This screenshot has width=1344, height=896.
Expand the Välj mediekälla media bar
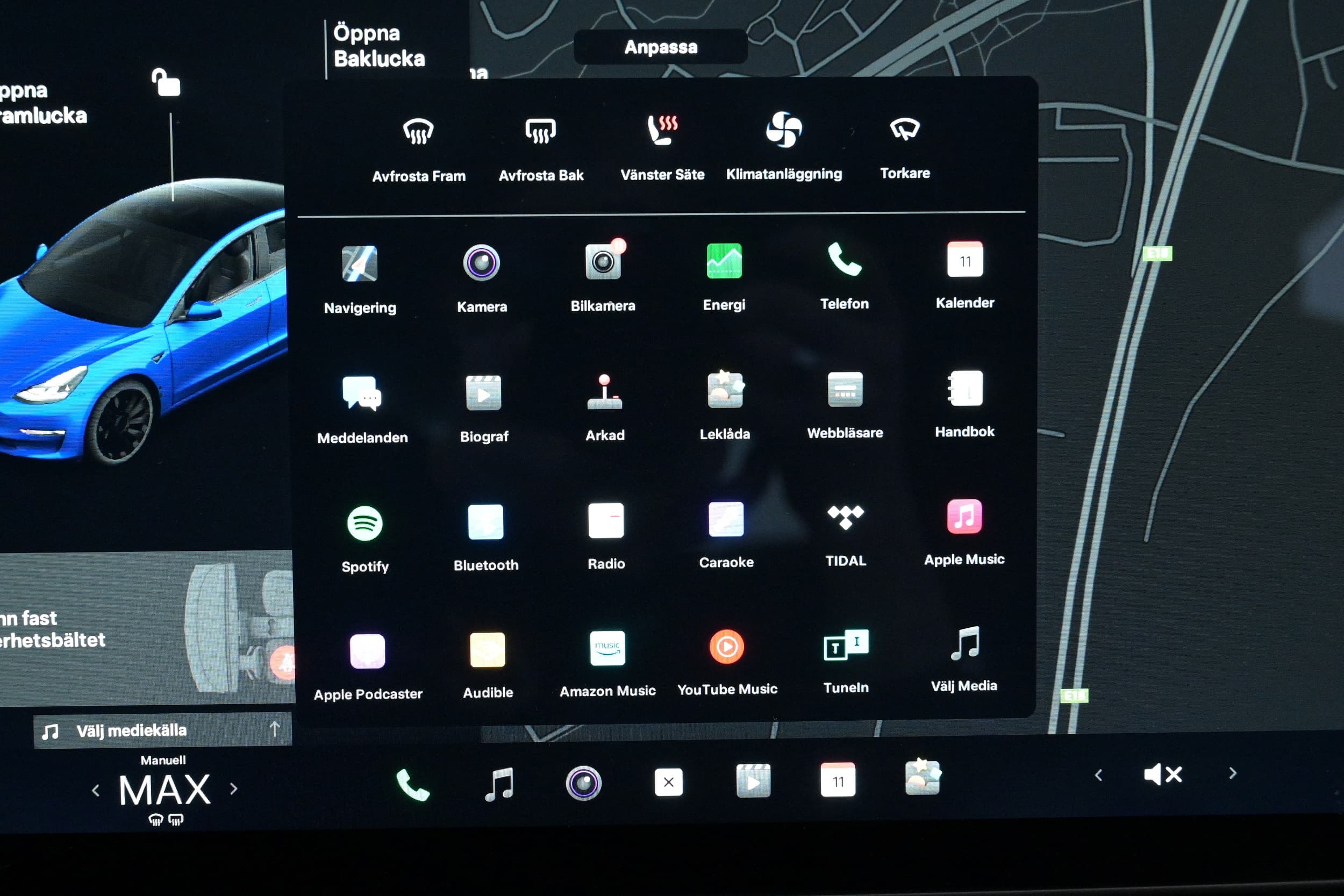point(163,730)
